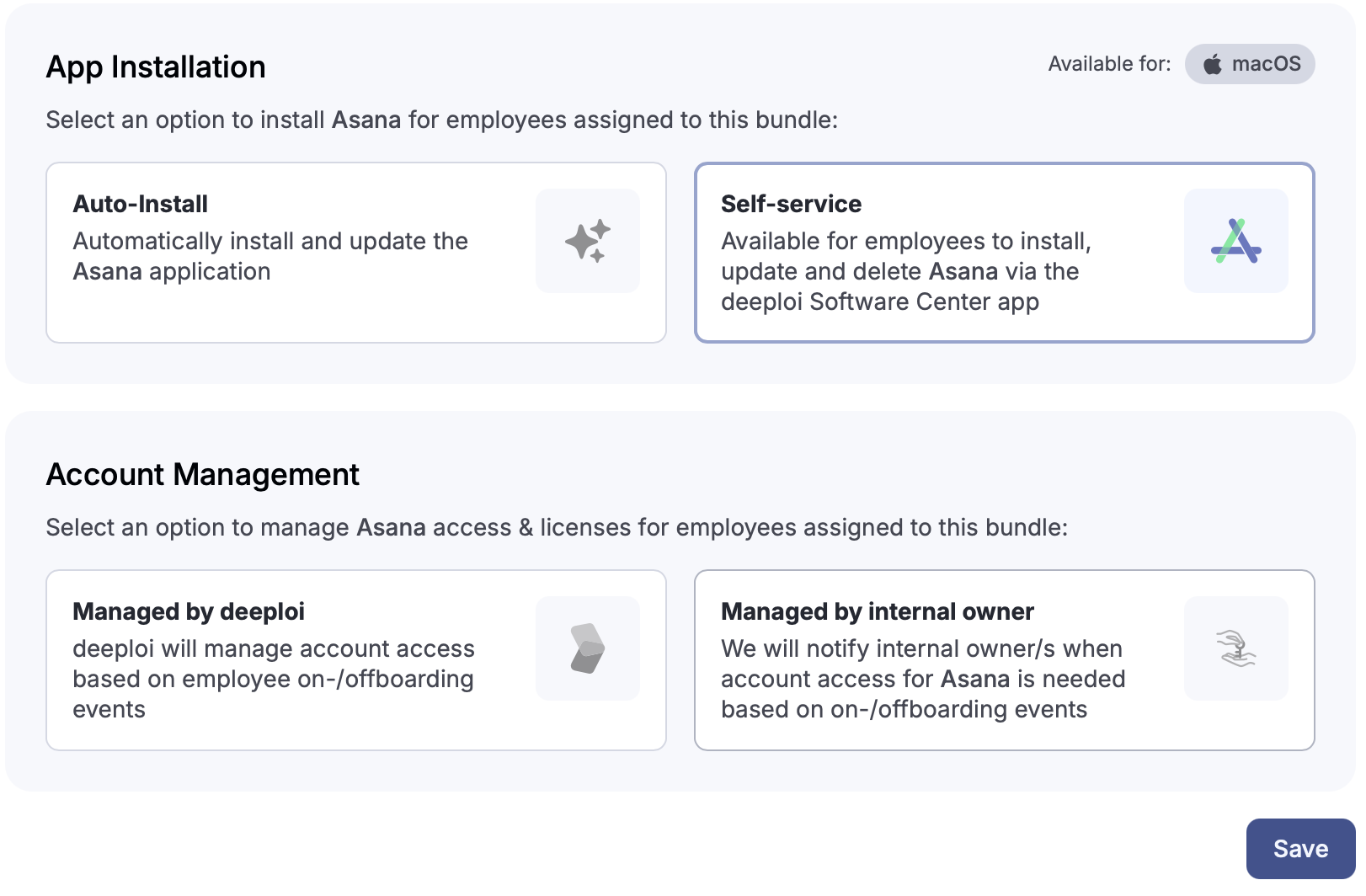
Task: Select the Managed by internal owner title
Action: coord(878,611)
